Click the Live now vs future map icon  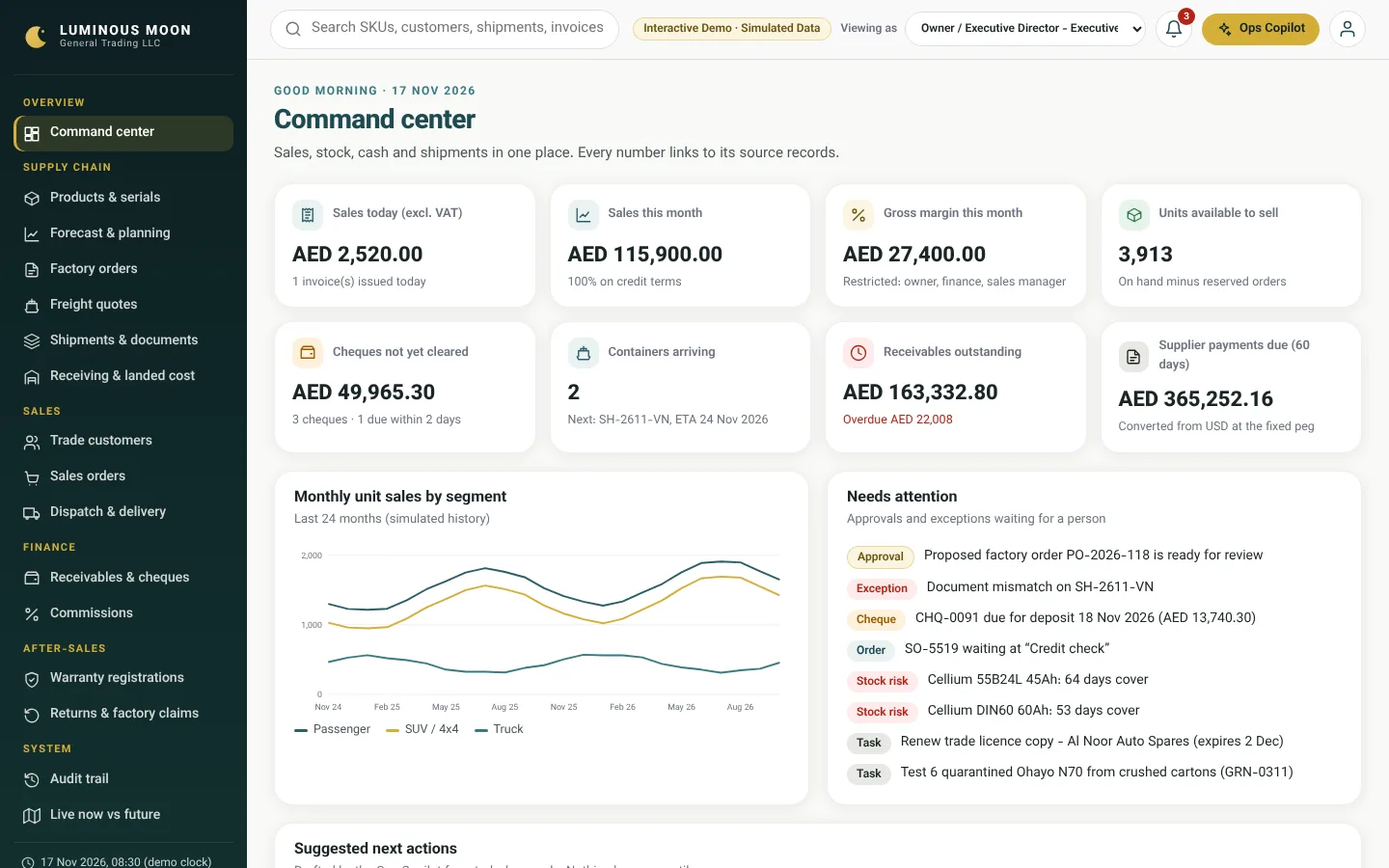[x=32, y=815]
